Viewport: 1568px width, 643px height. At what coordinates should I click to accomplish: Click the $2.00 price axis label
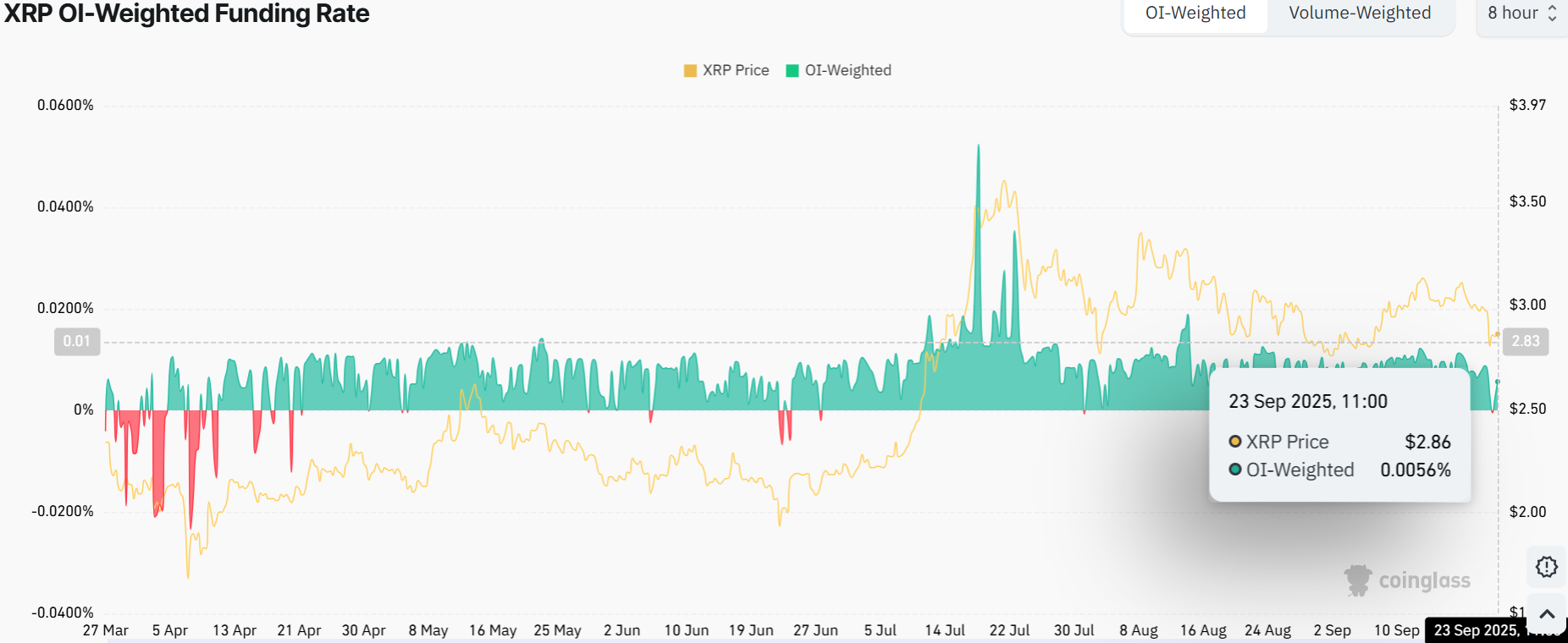pos(1527,512)
